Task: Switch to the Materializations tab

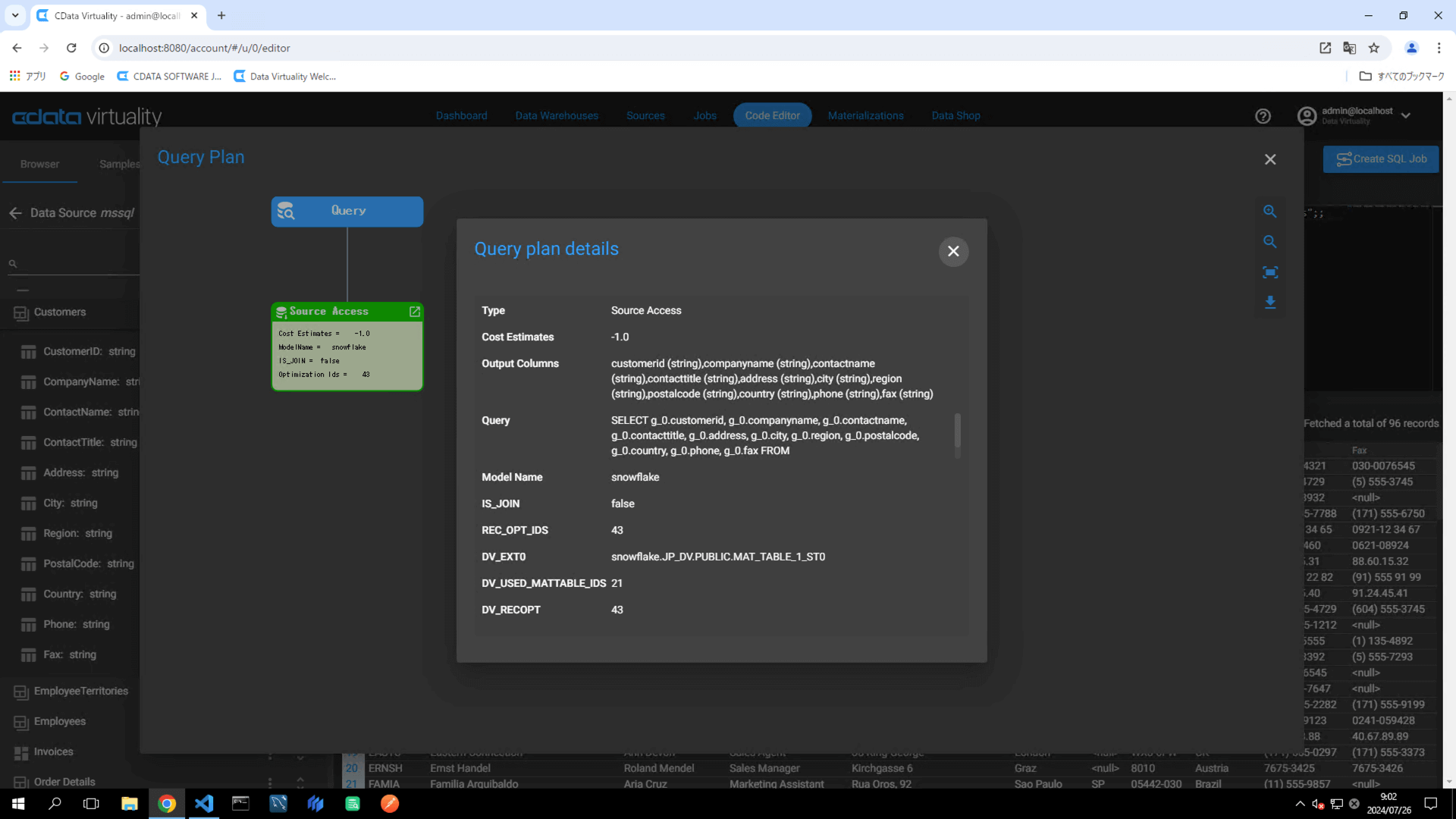Action: 865,116
